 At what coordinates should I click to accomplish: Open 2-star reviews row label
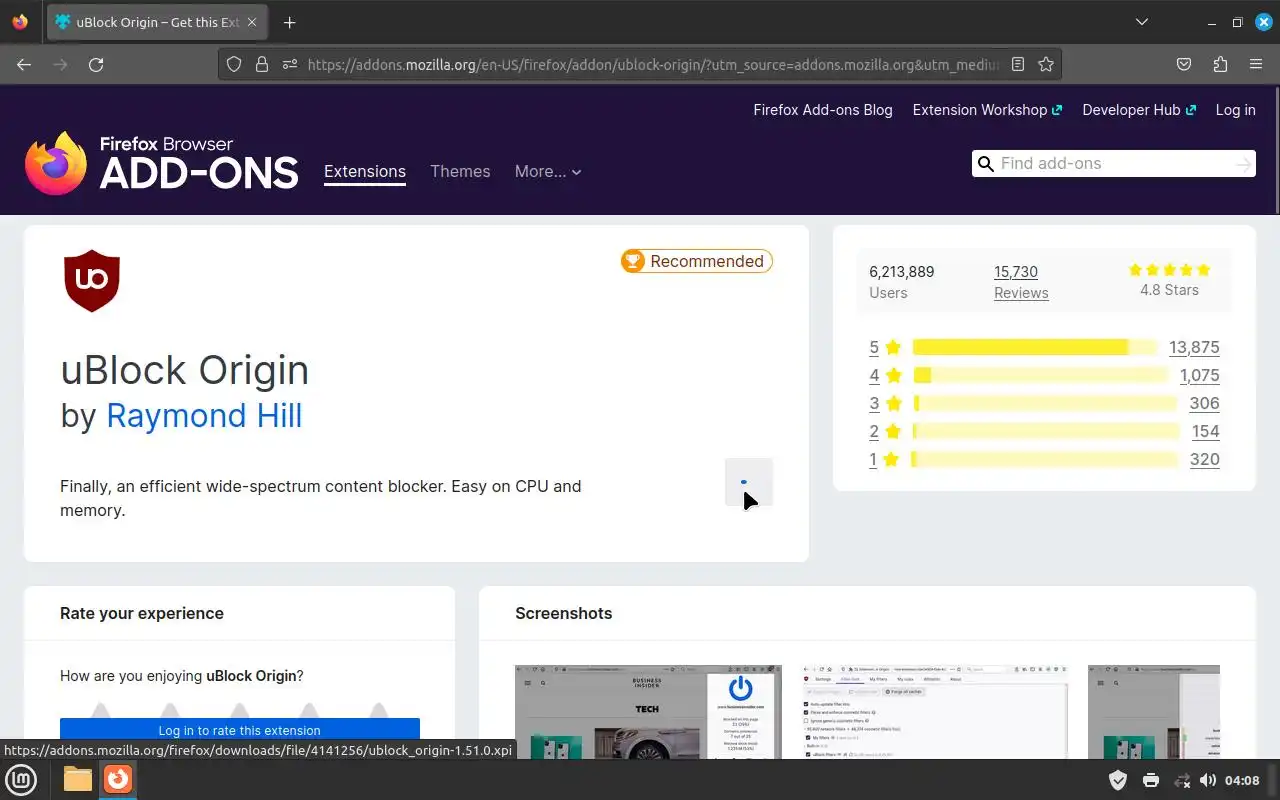[x=885, y=431]
